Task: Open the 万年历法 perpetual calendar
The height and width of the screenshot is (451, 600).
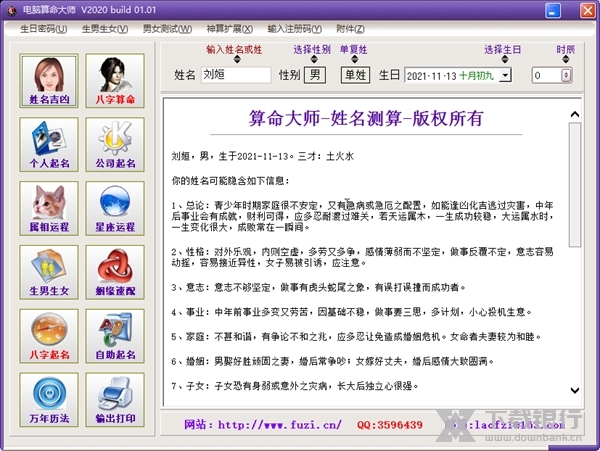Action: tap(49, 400)
